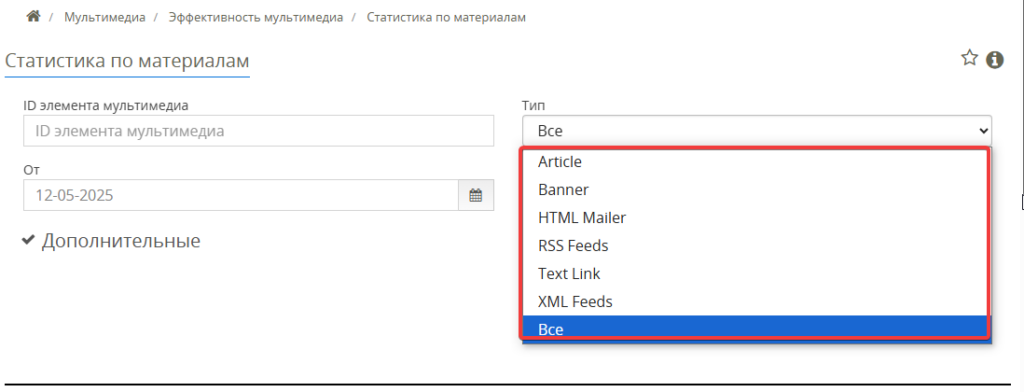Open Эффективность мультимедиа breadcrumb link
This screenshot has height=392, width=1024.
pyautogui.click(x=255, y=18)
